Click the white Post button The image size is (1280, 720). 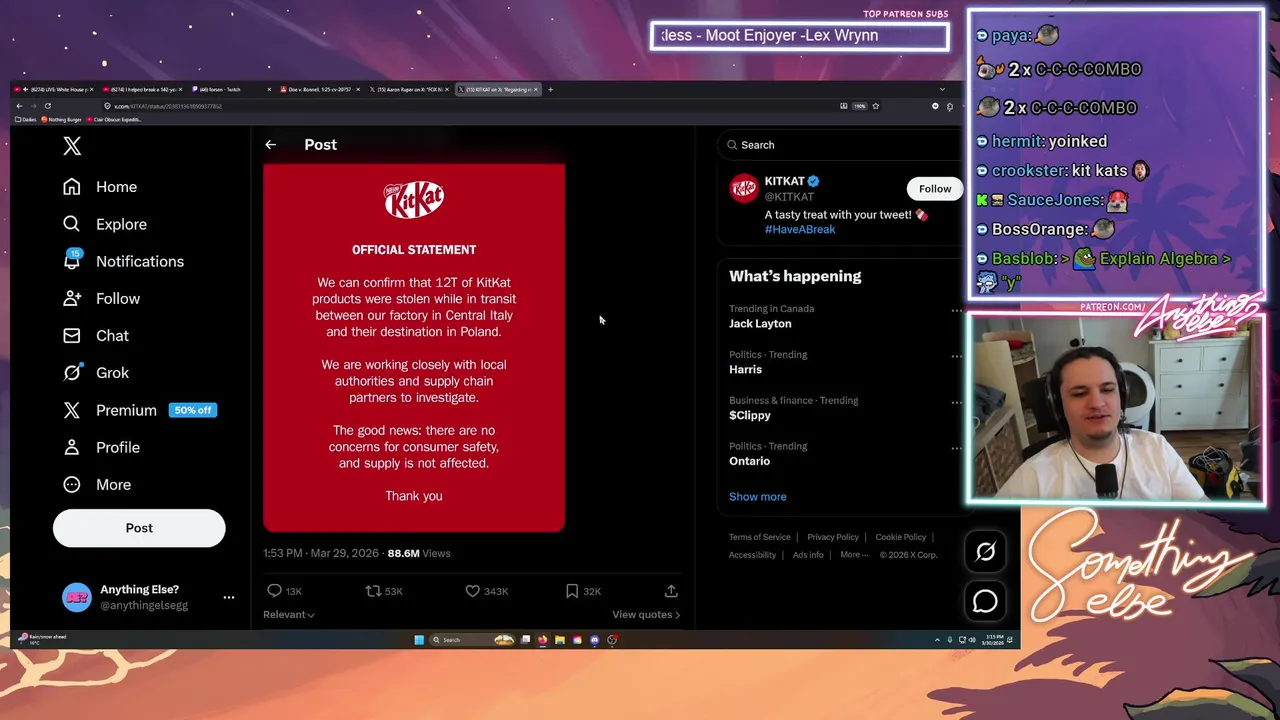click(139, 528)
